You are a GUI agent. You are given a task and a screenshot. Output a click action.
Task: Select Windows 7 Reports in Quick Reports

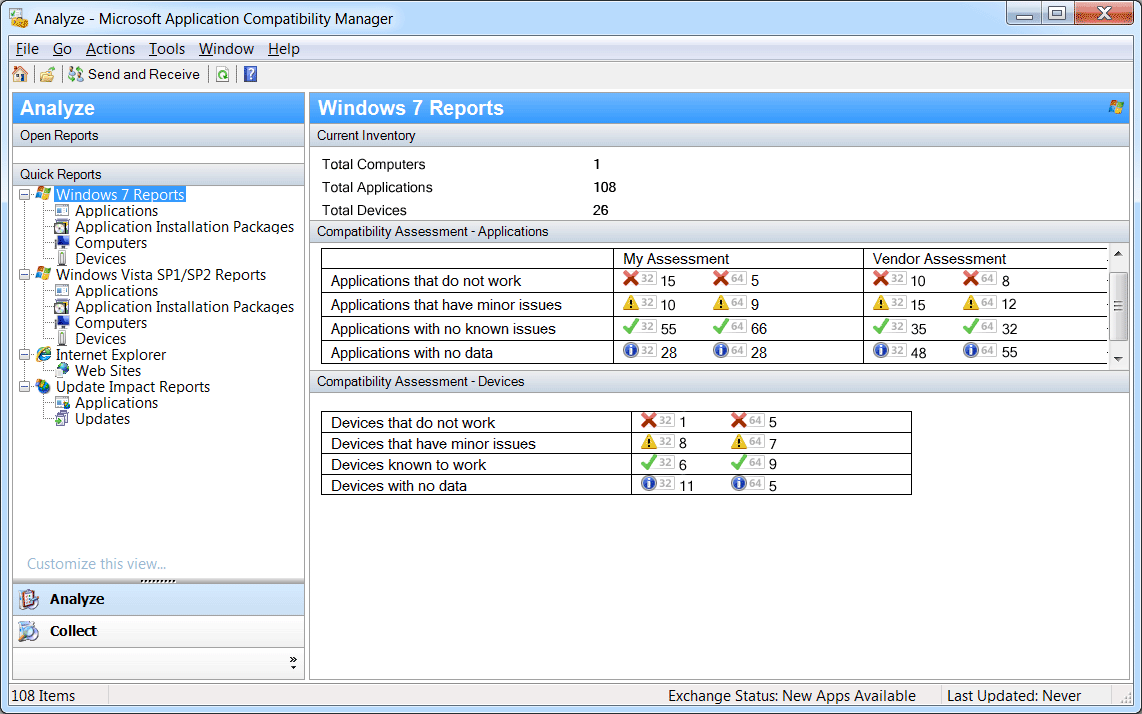[120, 195]
